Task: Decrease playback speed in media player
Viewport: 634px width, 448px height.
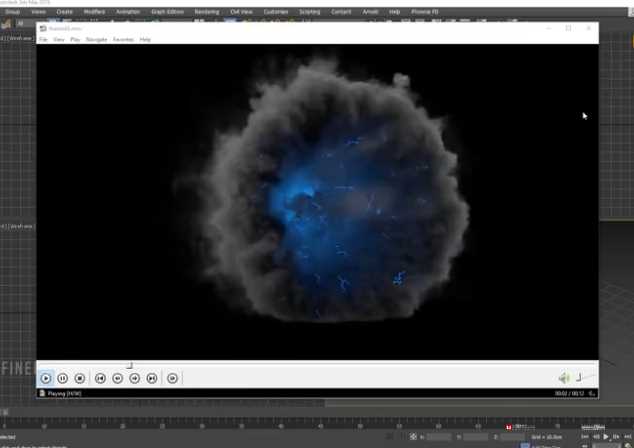Action: pos(118,378)
